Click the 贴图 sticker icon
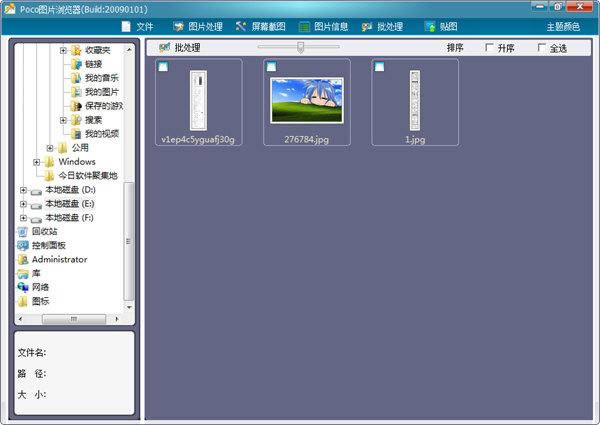Screen dimensions: 600x425 (x=429, y=26)
